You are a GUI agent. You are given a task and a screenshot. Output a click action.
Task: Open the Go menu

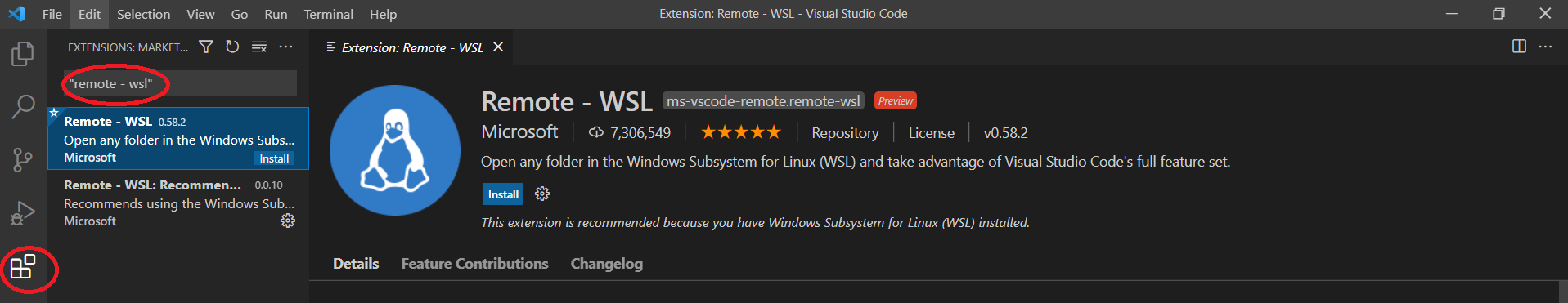240,14
